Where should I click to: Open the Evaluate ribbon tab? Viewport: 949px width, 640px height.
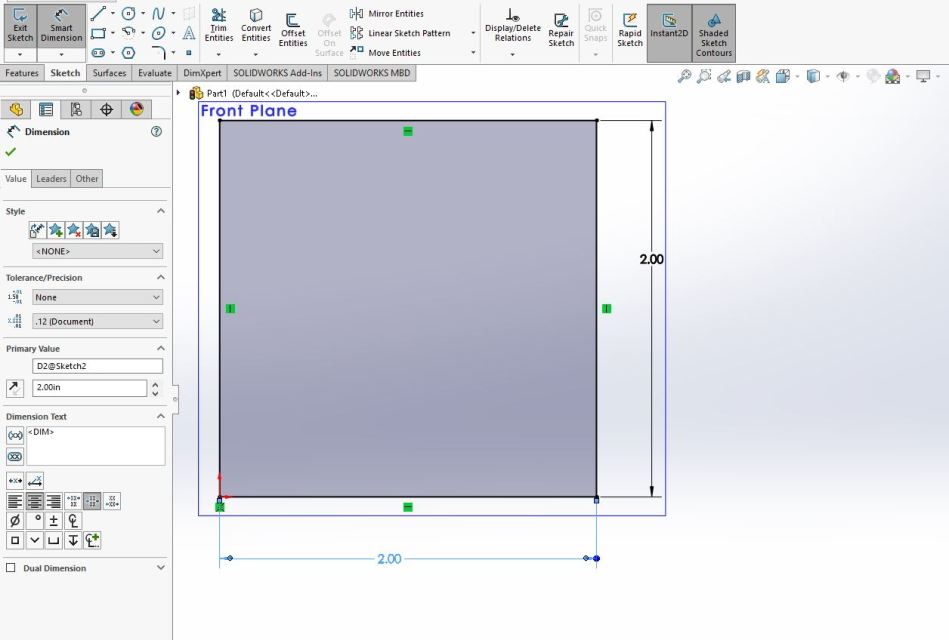pyautogui.click(x=154, y=73)
